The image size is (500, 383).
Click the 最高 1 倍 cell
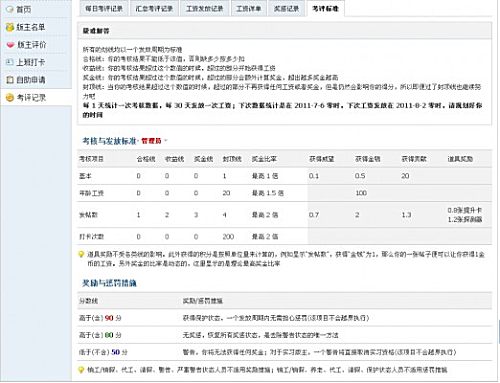tap(265, 176)
